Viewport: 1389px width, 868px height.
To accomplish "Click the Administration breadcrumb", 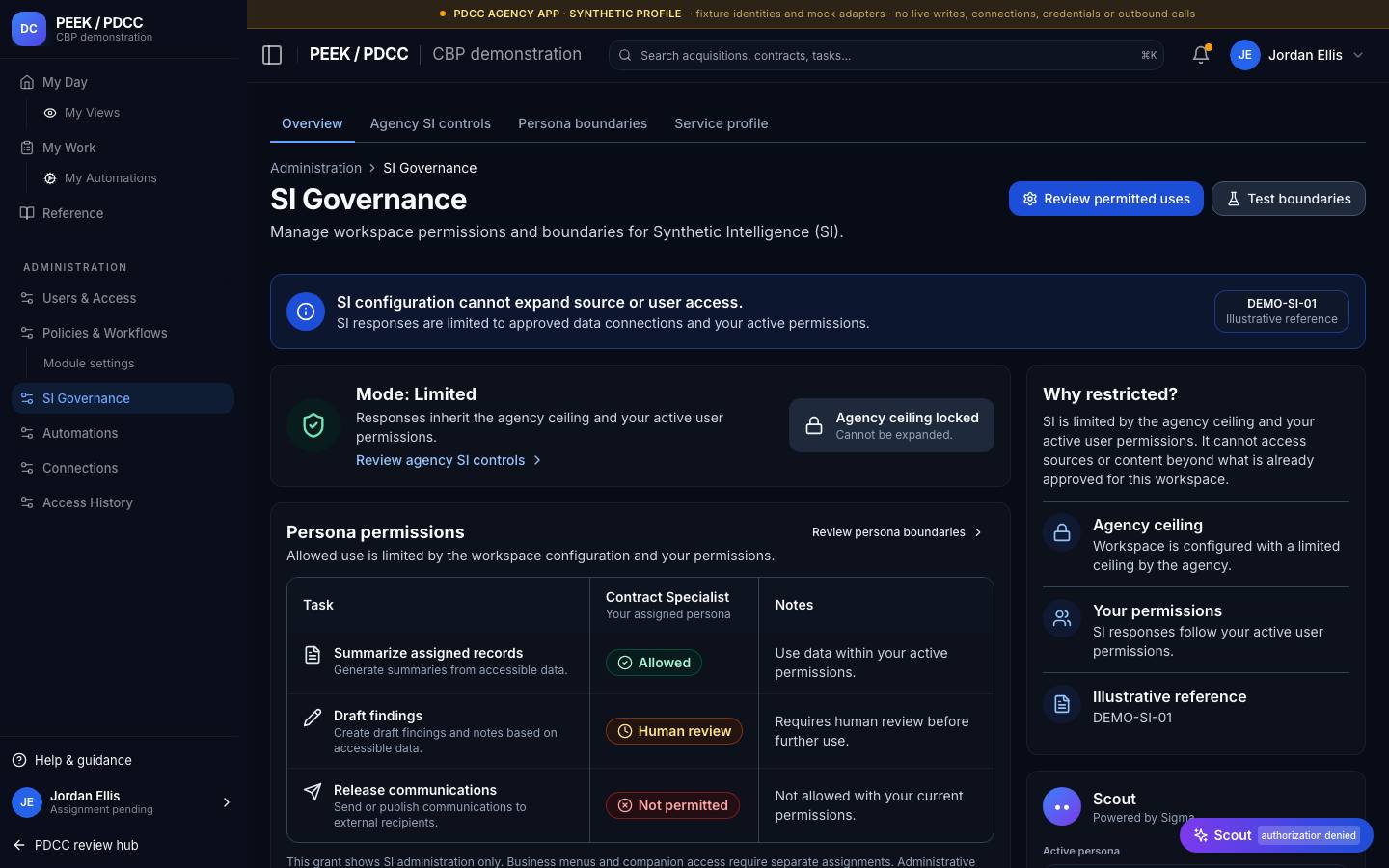I will click(x=315, y=168).
